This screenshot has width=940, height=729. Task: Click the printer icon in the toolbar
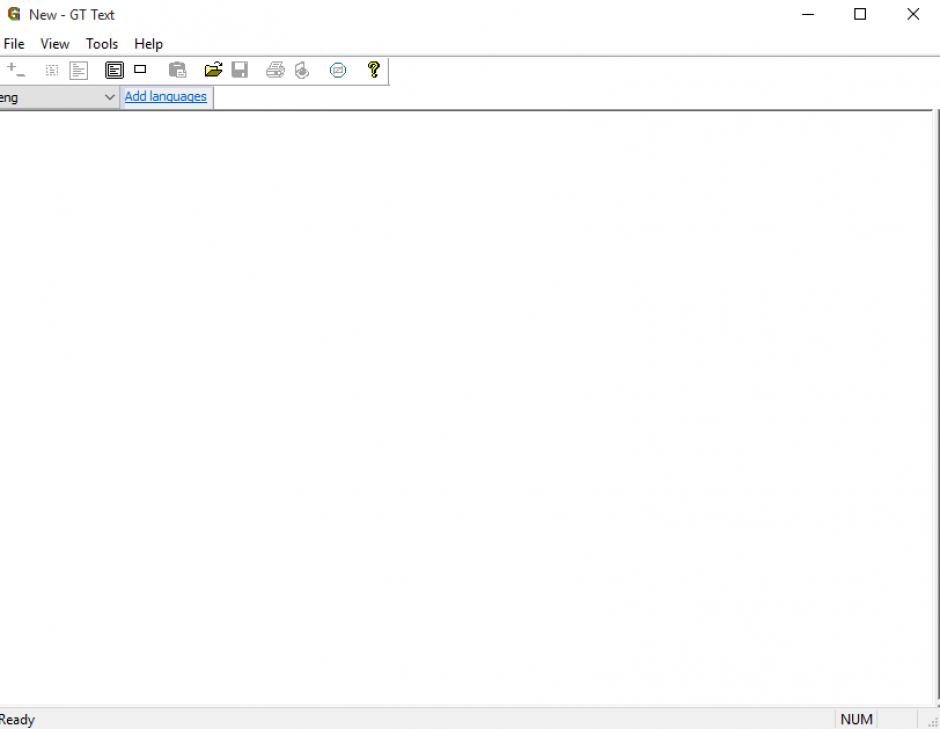[x=275, y=70]
